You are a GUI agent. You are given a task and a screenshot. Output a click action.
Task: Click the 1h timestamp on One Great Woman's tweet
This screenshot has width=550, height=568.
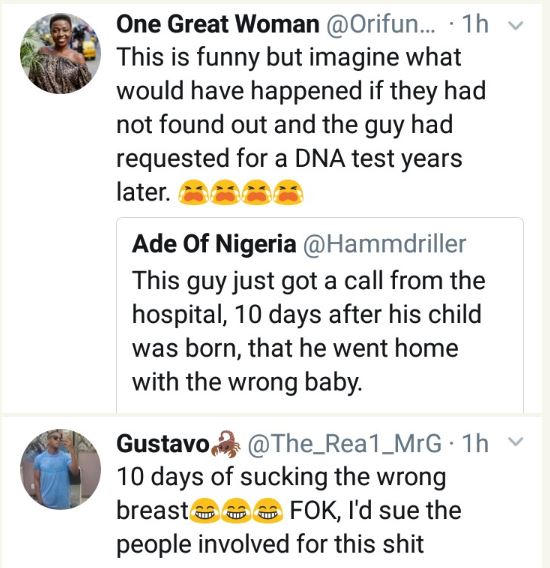(x=475, y=25)
